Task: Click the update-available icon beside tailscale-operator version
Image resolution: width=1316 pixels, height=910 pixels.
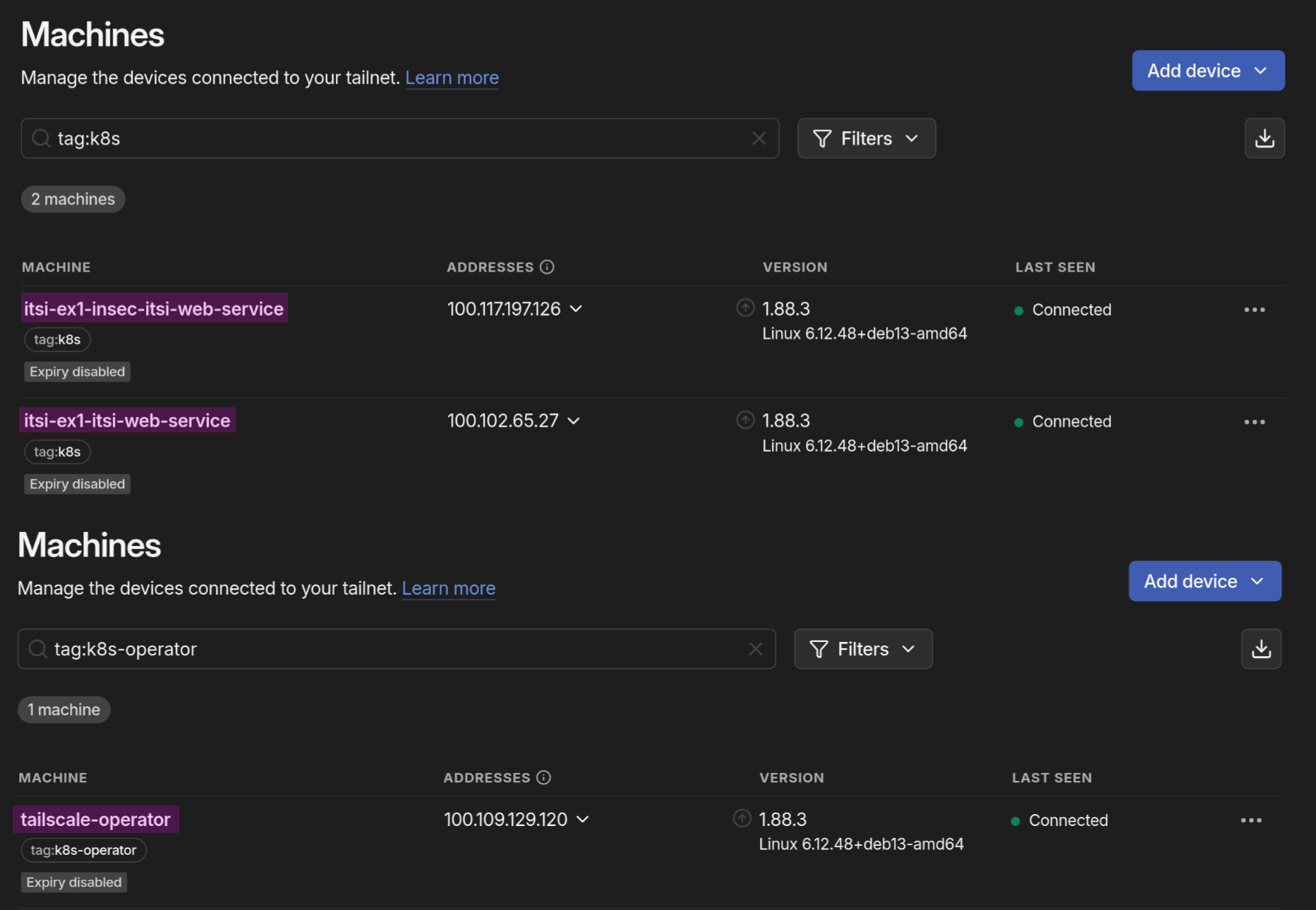Action: click(x=742, y=818)
